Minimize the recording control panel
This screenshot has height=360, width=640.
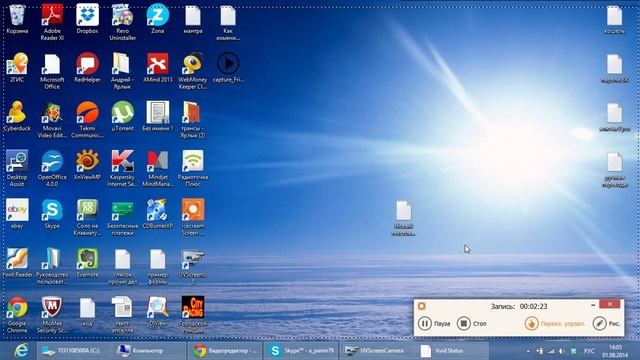click(593, 304)
